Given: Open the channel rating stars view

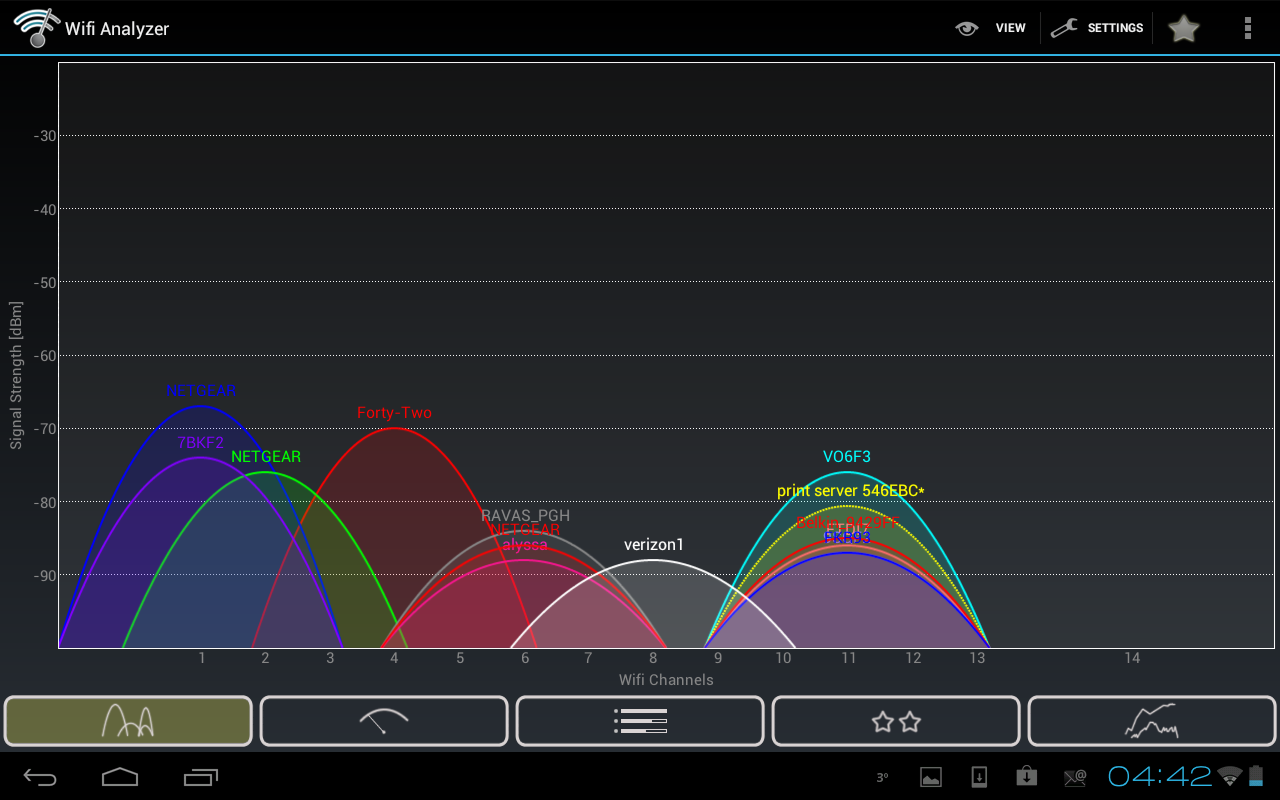Looking at the screenshot, I should 896,721.
